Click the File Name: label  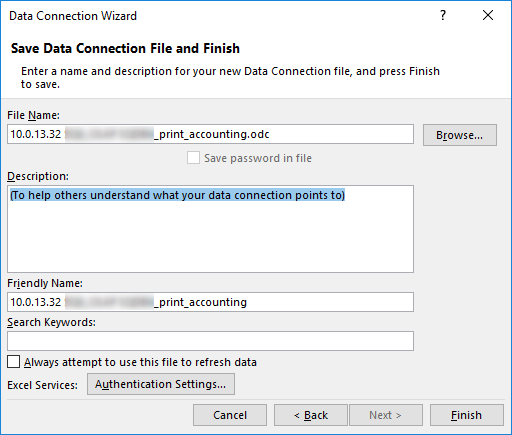pyautogui.click(x=33, y=115)
